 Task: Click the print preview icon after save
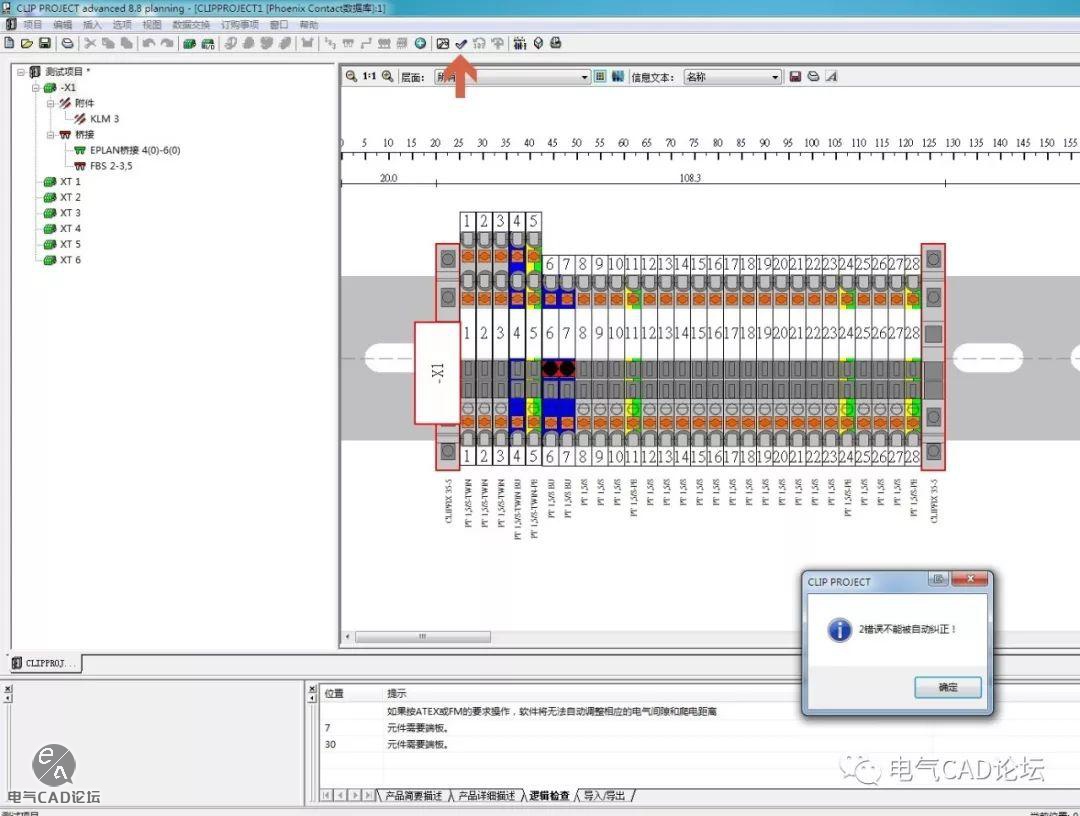(67, 43)
